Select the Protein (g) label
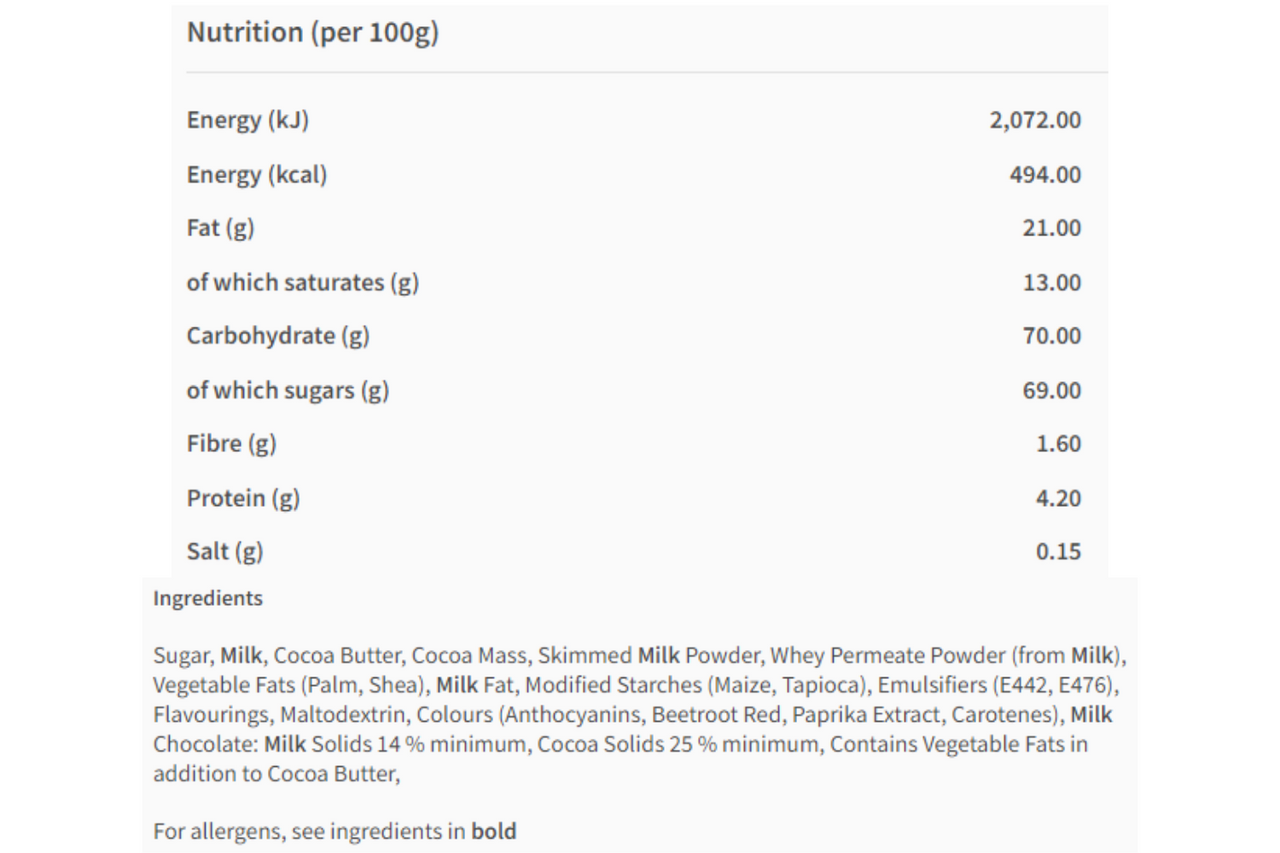This screenshot has width=1280, height=853. pyautogui.click(x=243, y=498)
